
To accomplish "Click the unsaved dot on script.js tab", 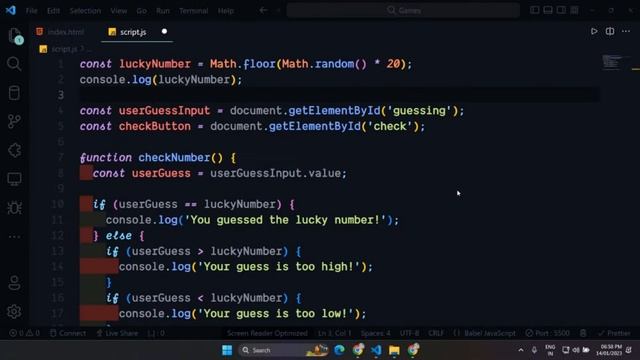I will tap(164, 31).
